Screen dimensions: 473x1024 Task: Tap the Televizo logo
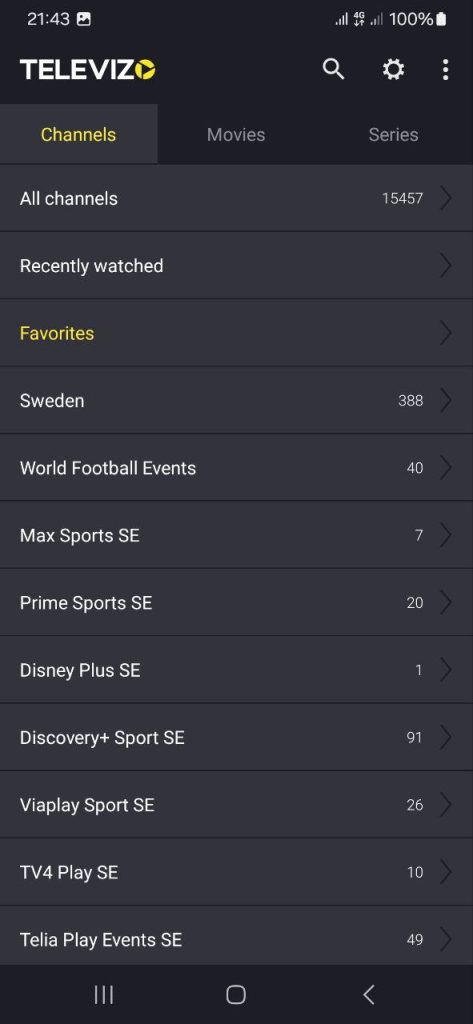pyautogui.click(x=88, y=69)
